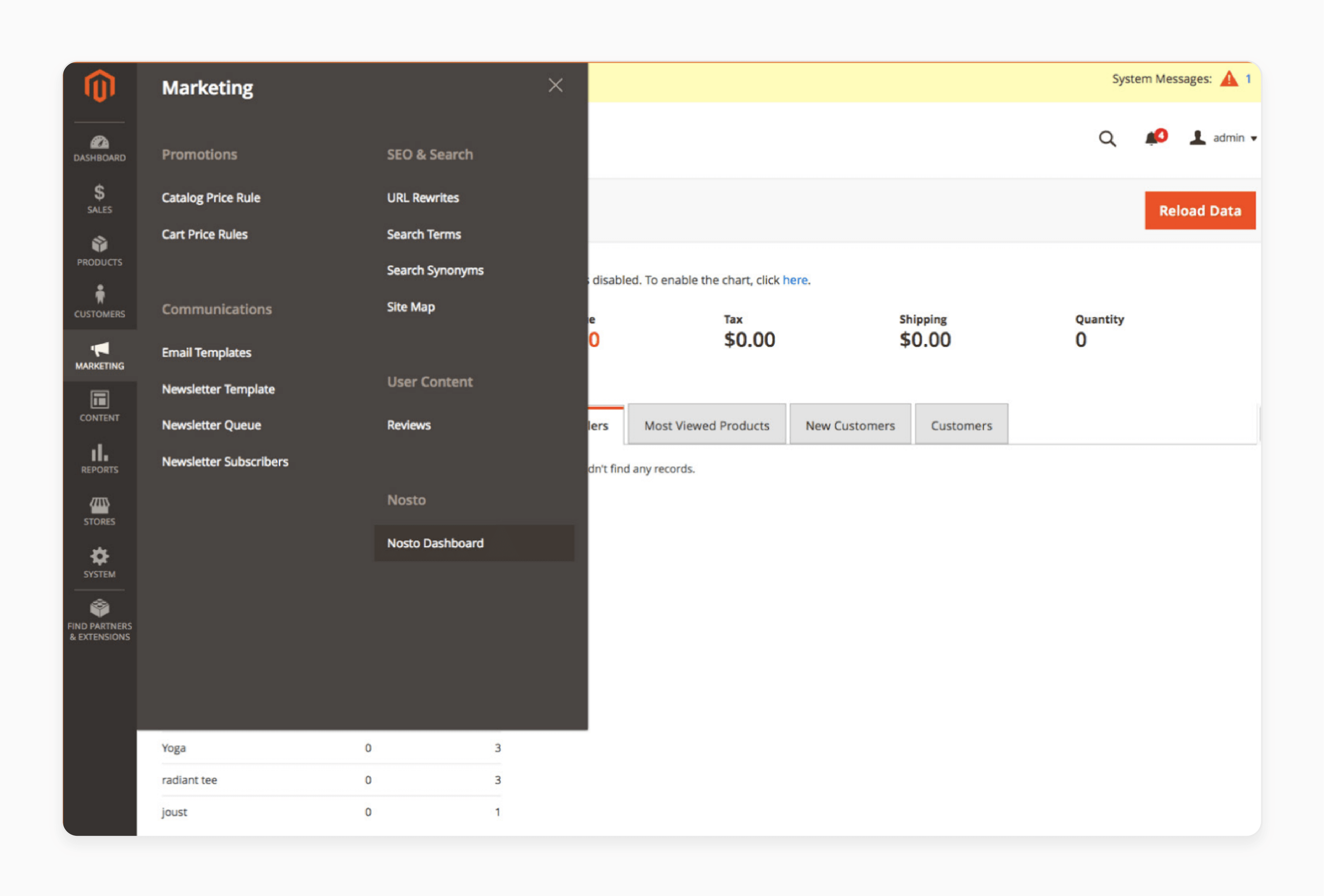Viewport: 1324px width, 896px height.
Task: Click the User Content heading
Action: pyautogui.click(x=430, y=382)
